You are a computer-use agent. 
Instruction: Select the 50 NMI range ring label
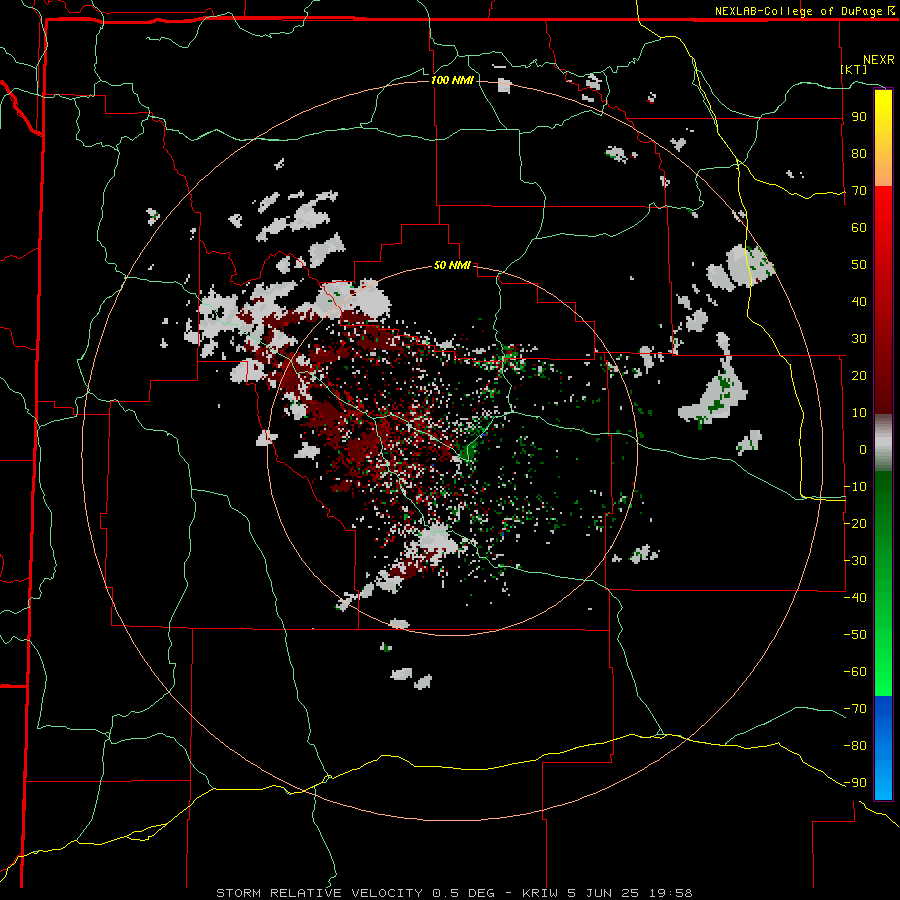tap(452, 265)
